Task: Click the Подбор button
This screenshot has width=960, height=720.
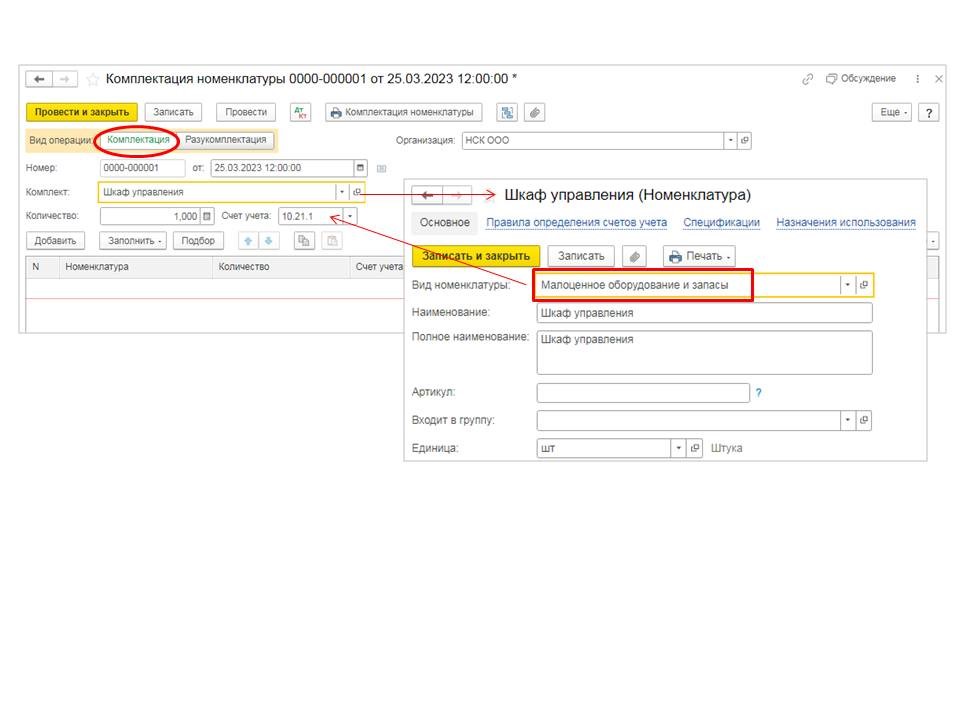Action: [198, 241]
